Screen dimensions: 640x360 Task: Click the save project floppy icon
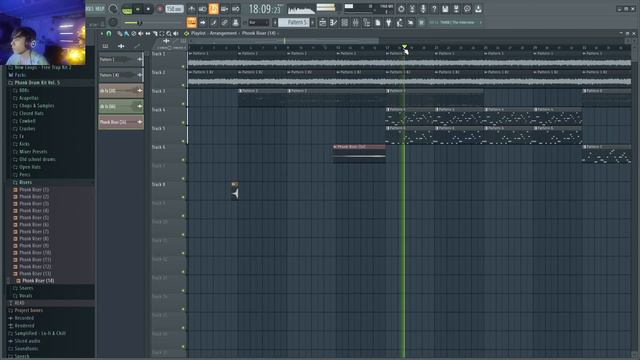point(445,9)
